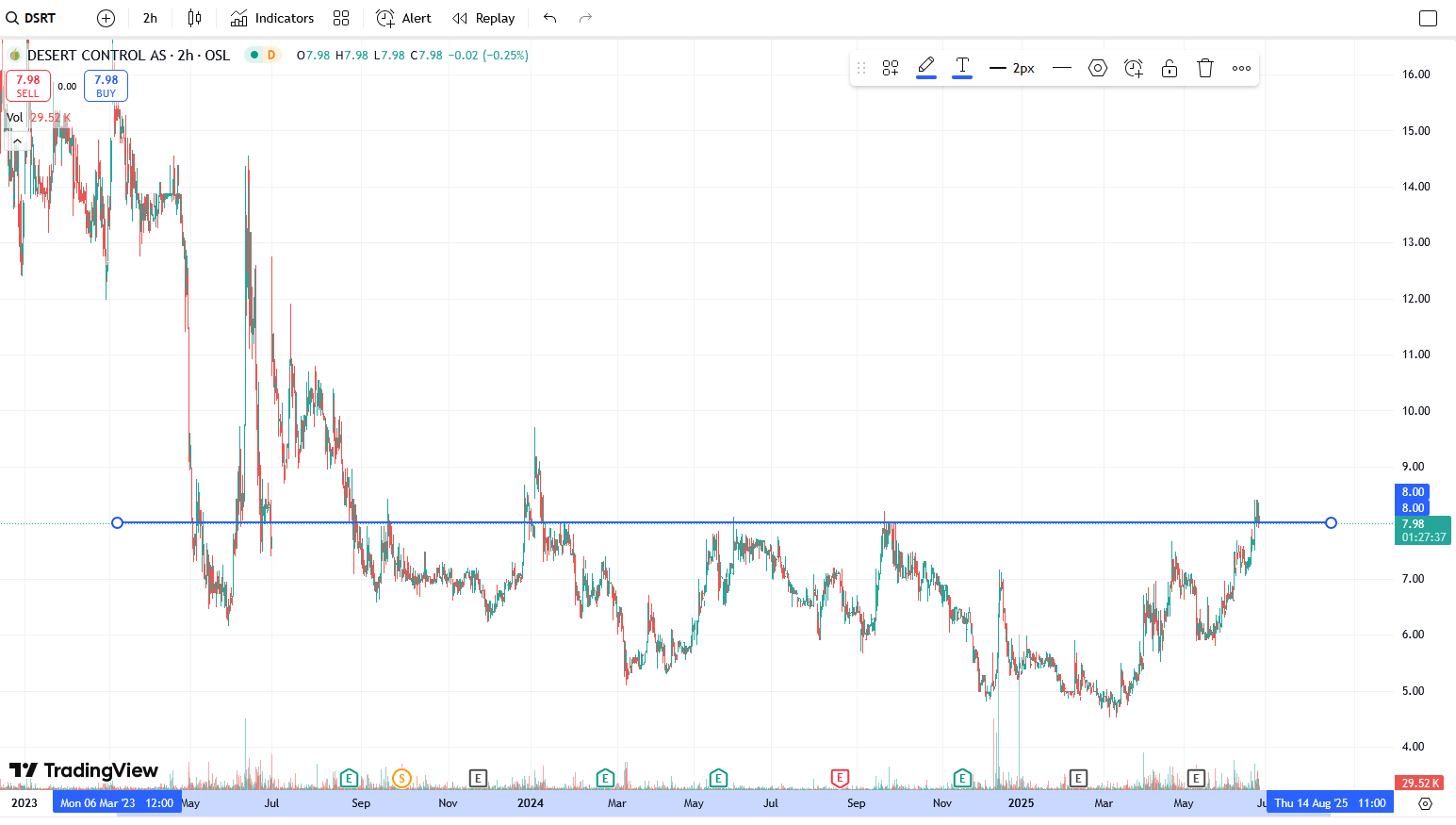Open the layout setup square icon
1456x825 pixels.
[x=1428, y=18]
